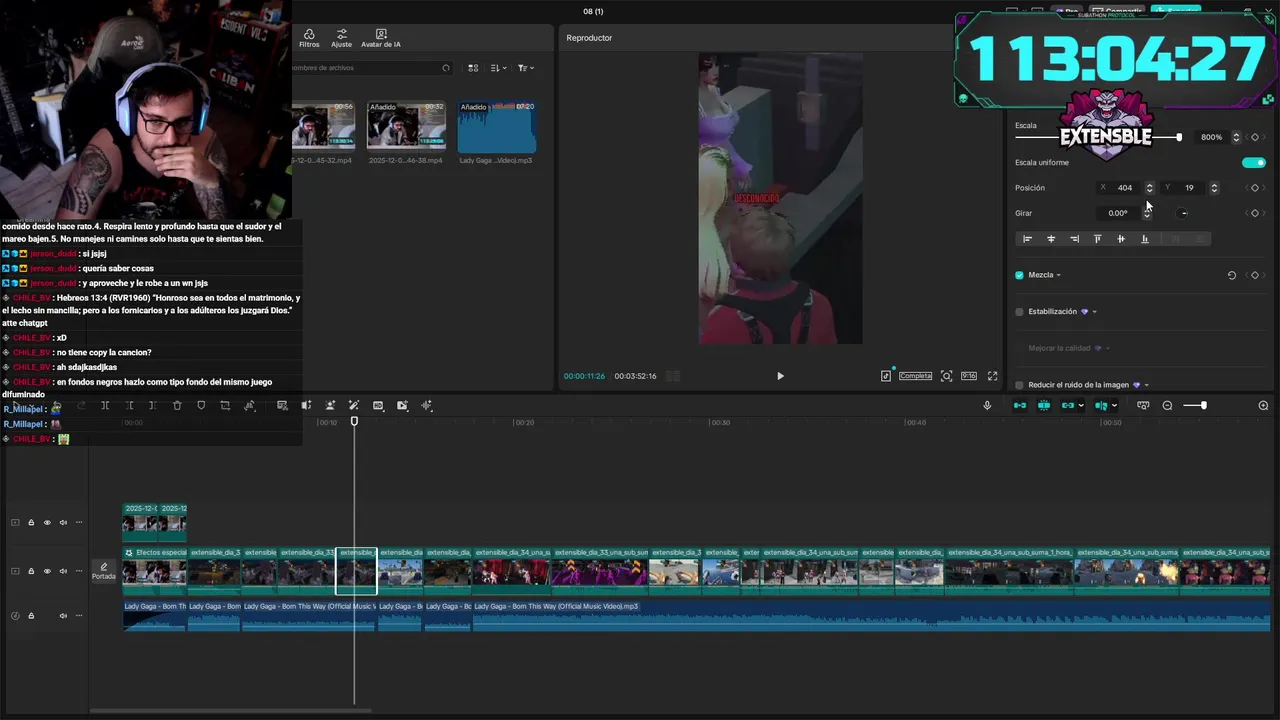Click the split clip tool
The height and width of the screenshot is (720, 1280).
click(105, 405)
